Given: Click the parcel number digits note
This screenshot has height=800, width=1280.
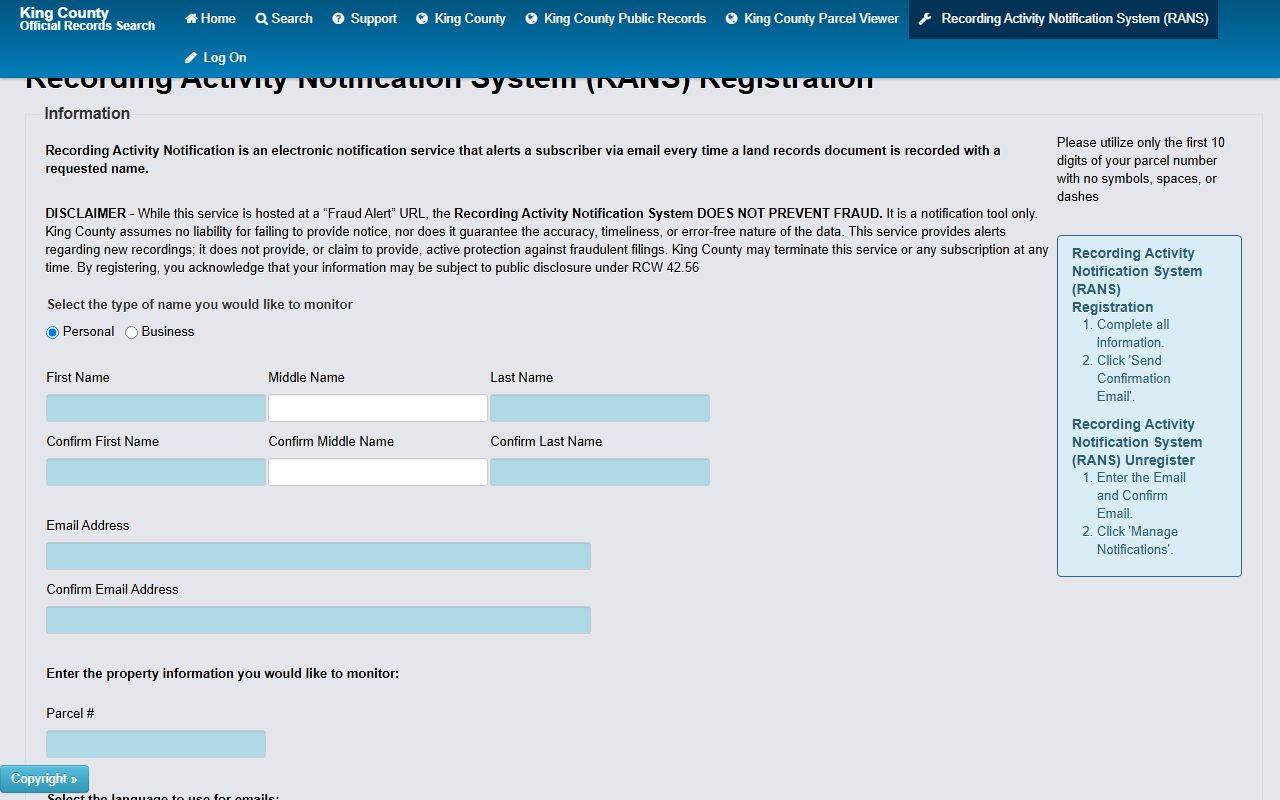Looking at the screenshot, I should click(x=1141, y=169).
